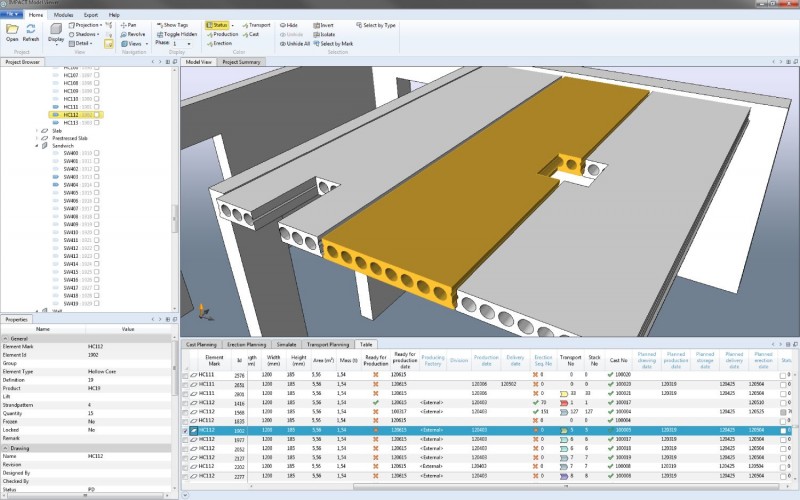Open the Detail dropdown
This screenshot has width=800, height=500.
point(81,43)
